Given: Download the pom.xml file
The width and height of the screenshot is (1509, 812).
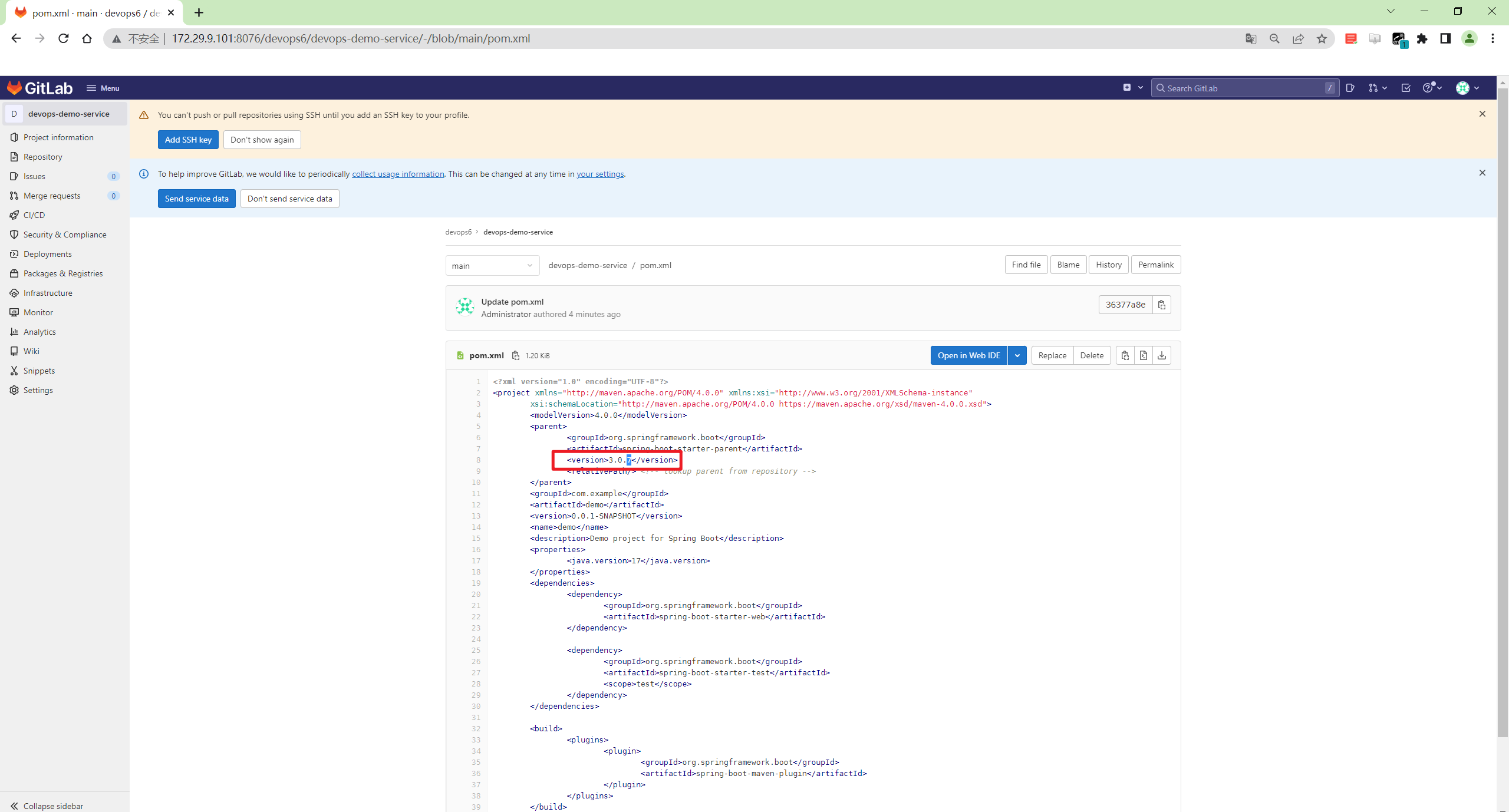Looking at the screenshot, I should click(x=1161, y=355).
